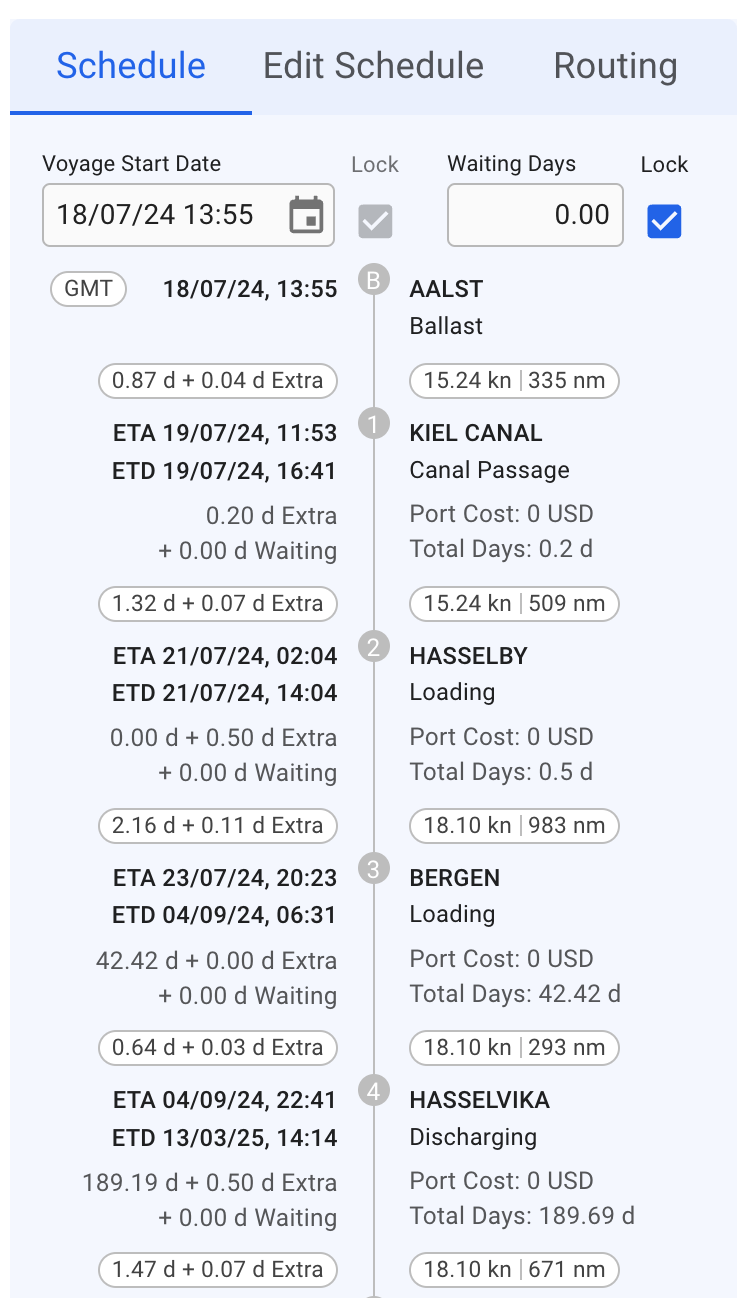Edit the Waiting Days input field

tap(535, 215)
